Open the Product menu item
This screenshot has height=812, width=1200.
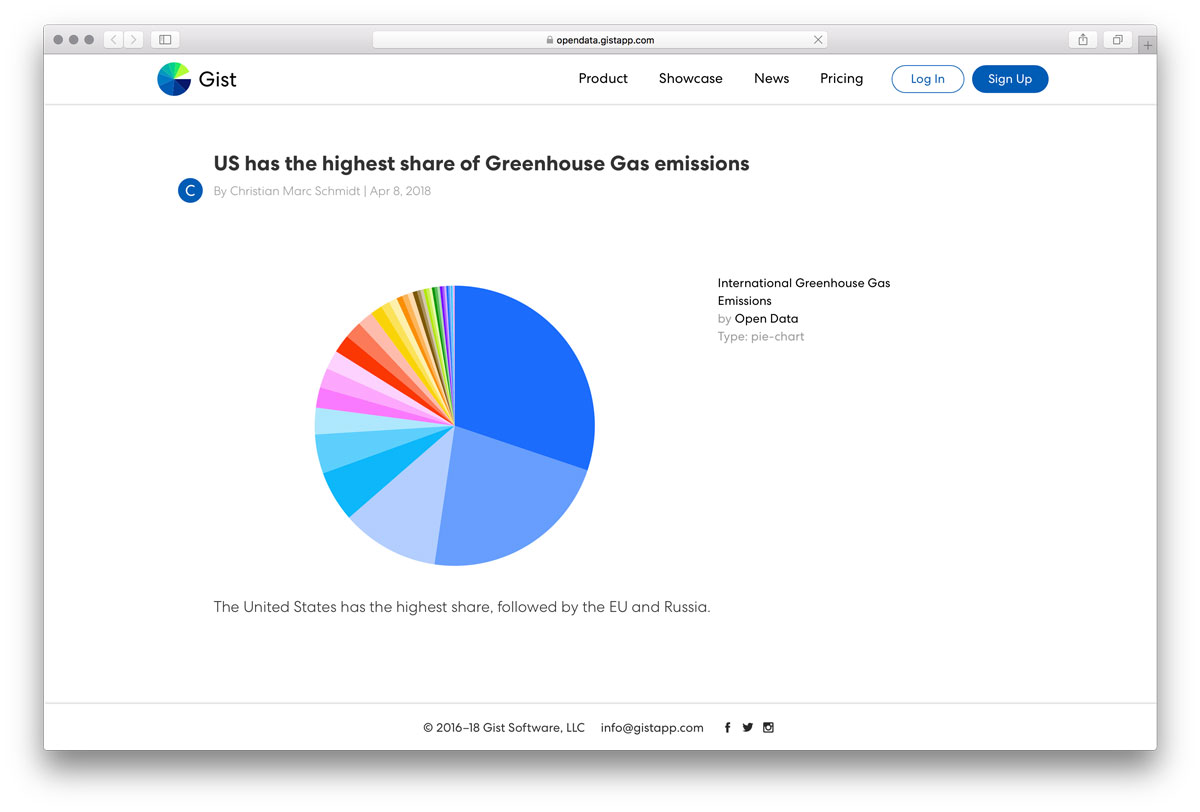(603, 79)
